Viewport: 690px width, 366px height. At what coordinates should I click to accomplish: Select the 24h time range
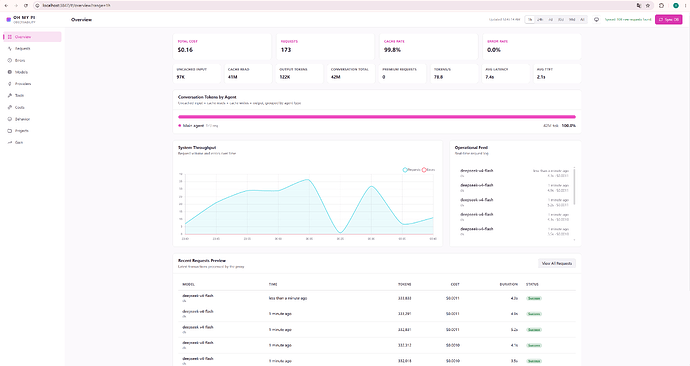(x=540, y=19)
